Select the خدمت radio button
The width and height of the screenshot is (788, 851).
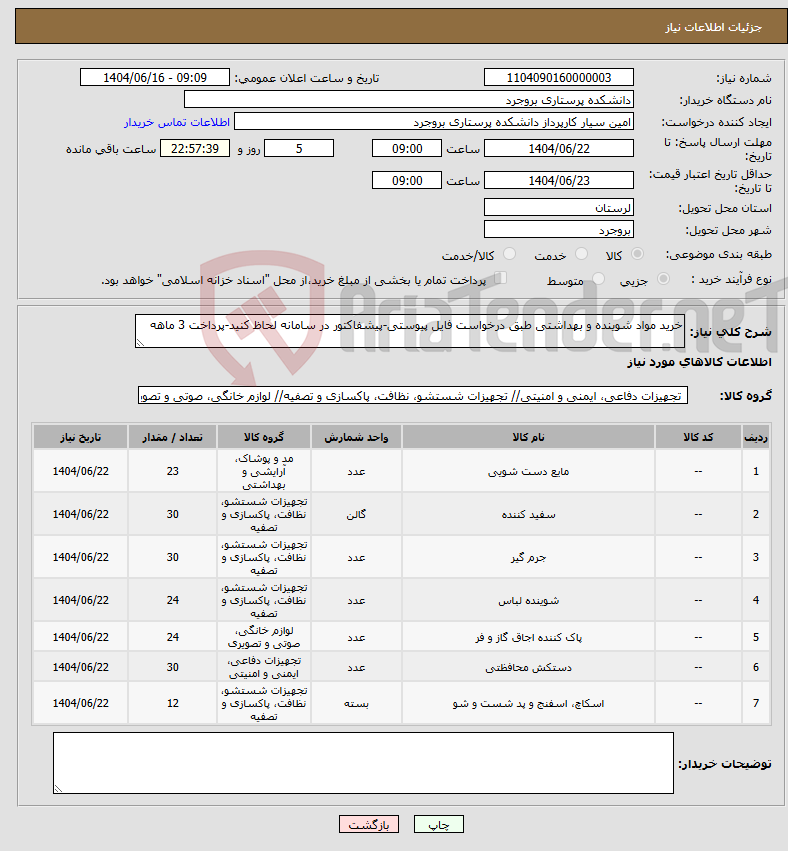pyautogui.click(x=581, y=254)
